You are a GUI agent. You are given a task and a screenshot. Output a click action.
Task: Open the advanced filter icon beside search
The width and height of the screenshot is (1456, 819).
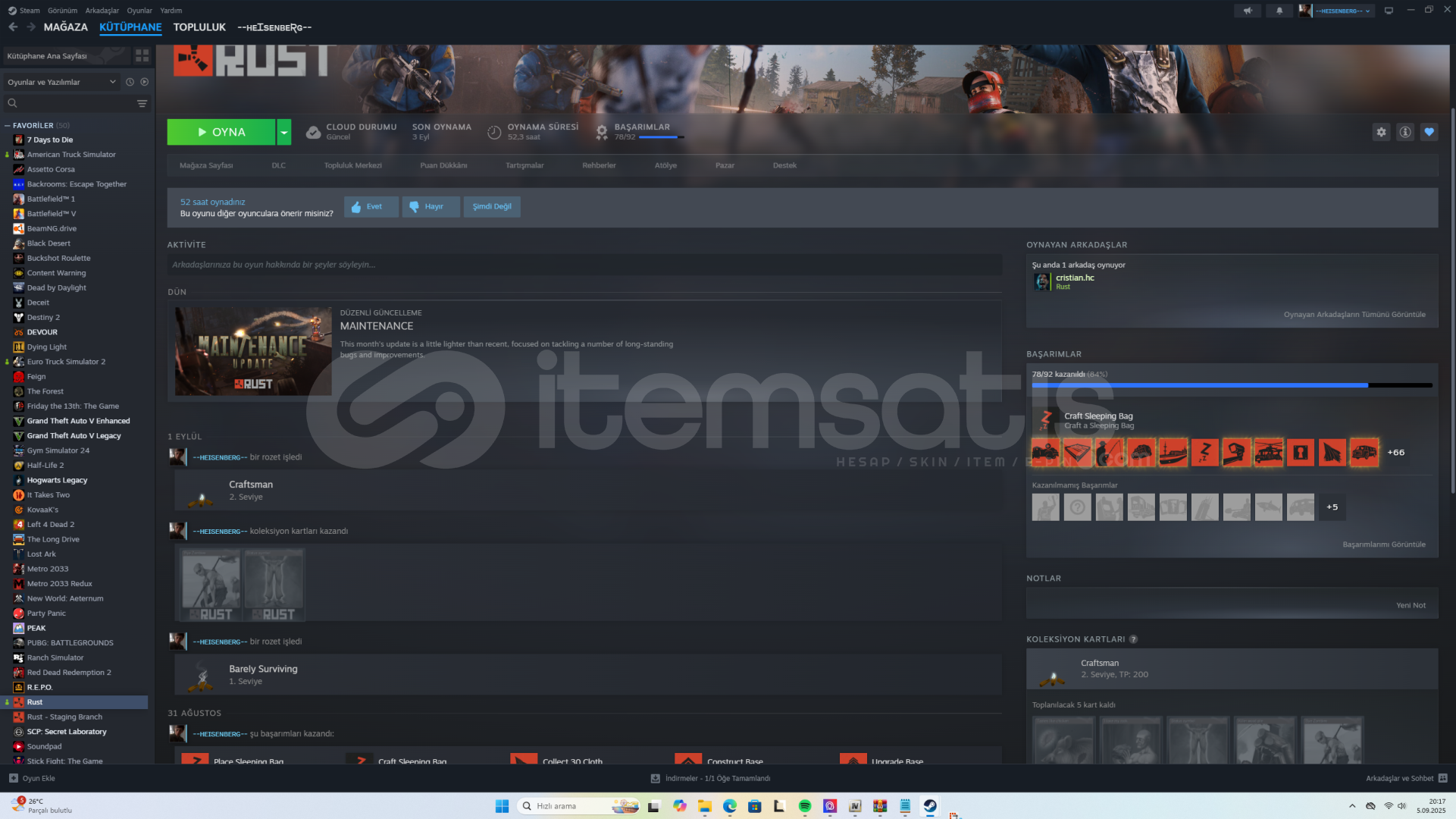click(x=142, y=103)
